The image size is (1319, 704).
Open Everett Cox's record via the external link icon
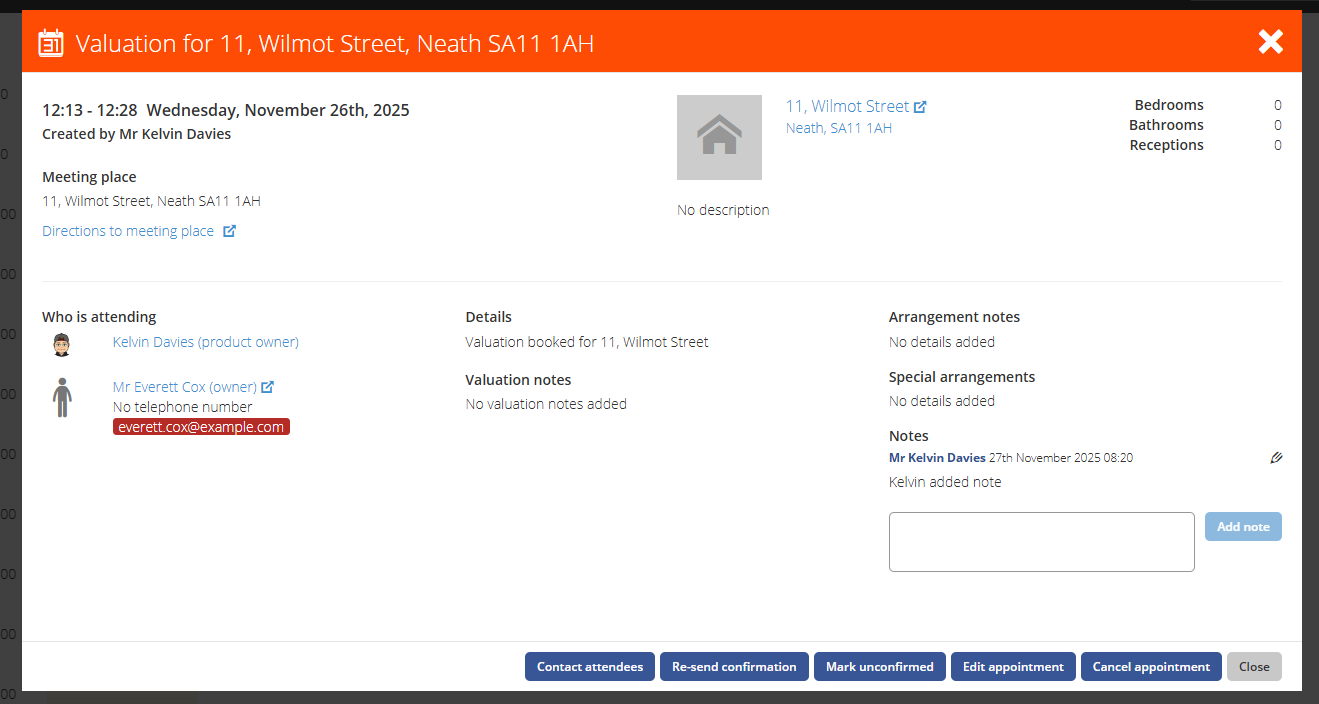coord(267,386)
